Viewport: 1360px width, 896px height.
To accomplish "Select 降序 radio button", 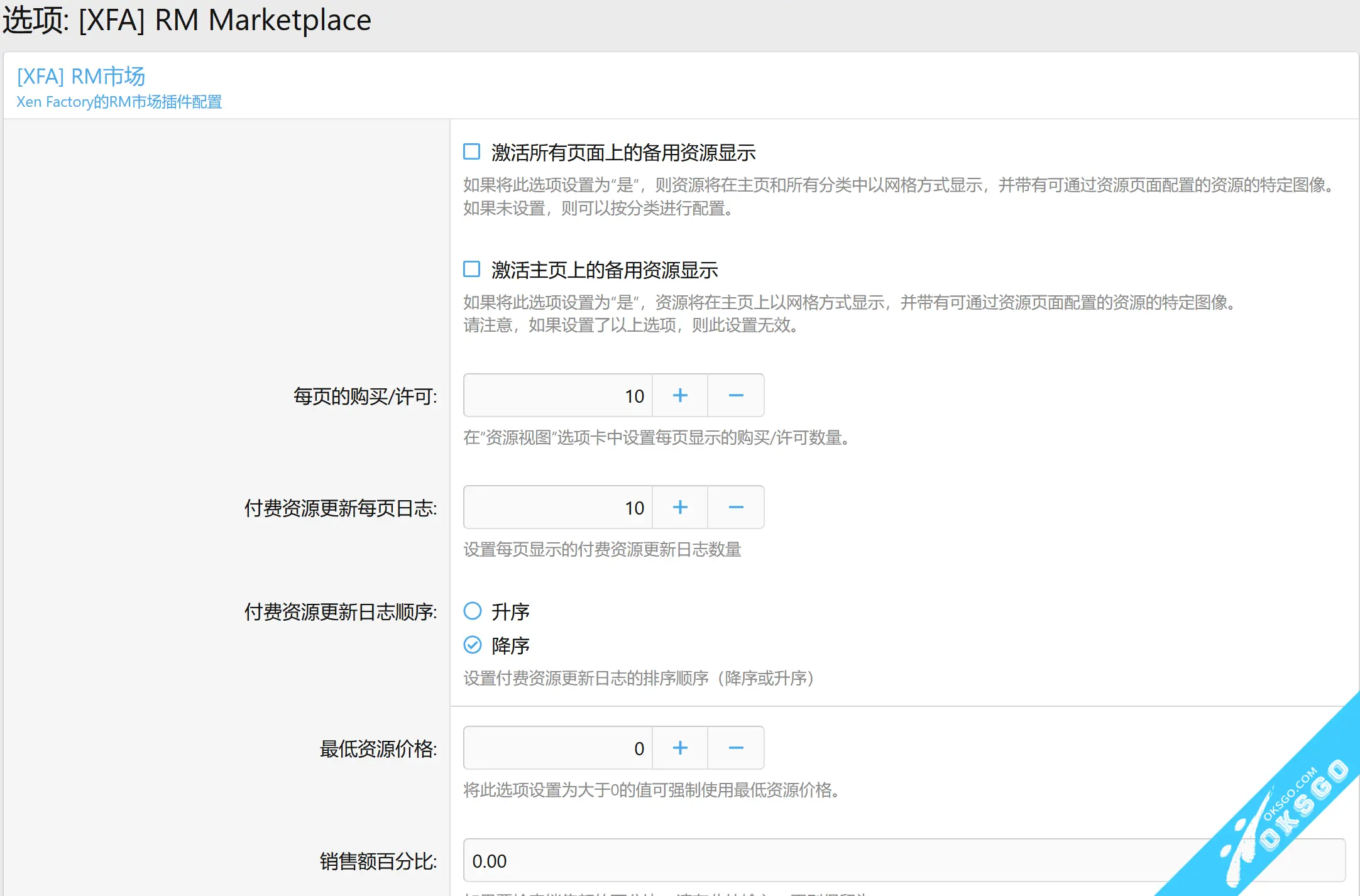I will coord(473,645).
